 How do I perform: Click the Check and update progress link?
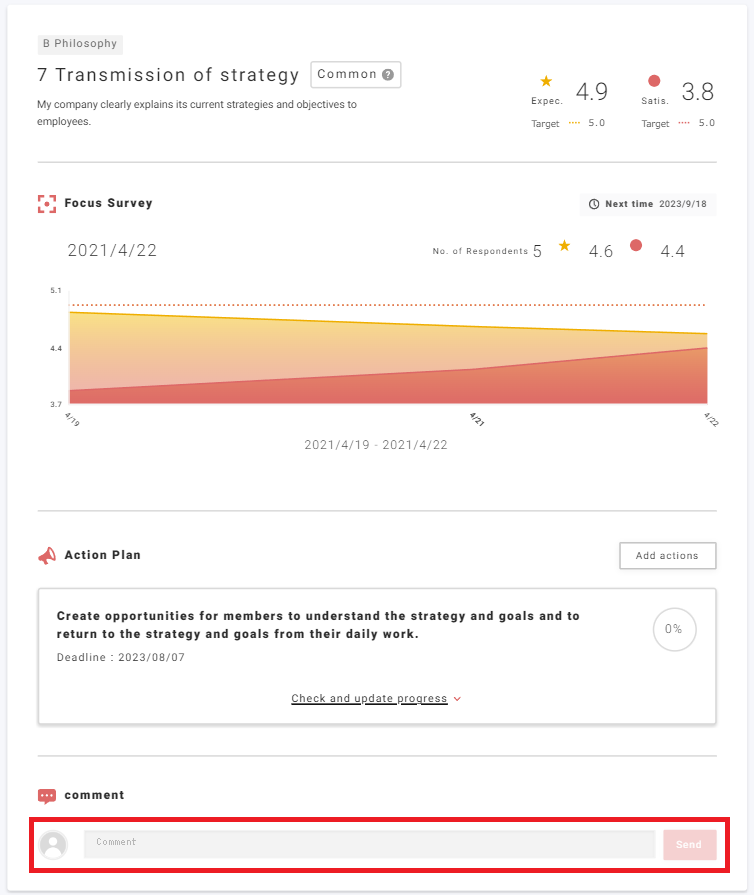point(369,699)
